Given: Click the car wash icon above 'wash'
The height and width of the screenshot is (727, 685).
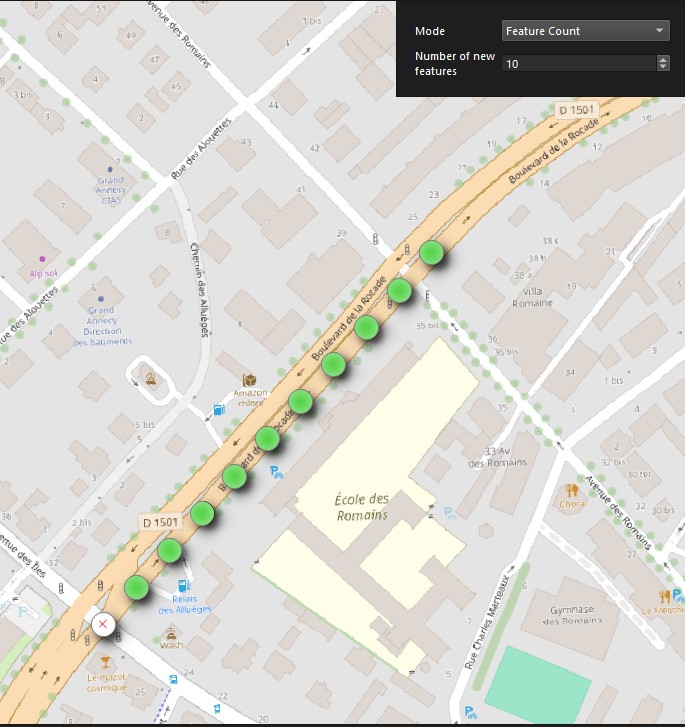Looking at the screenshot, I should tap(171, 633).
